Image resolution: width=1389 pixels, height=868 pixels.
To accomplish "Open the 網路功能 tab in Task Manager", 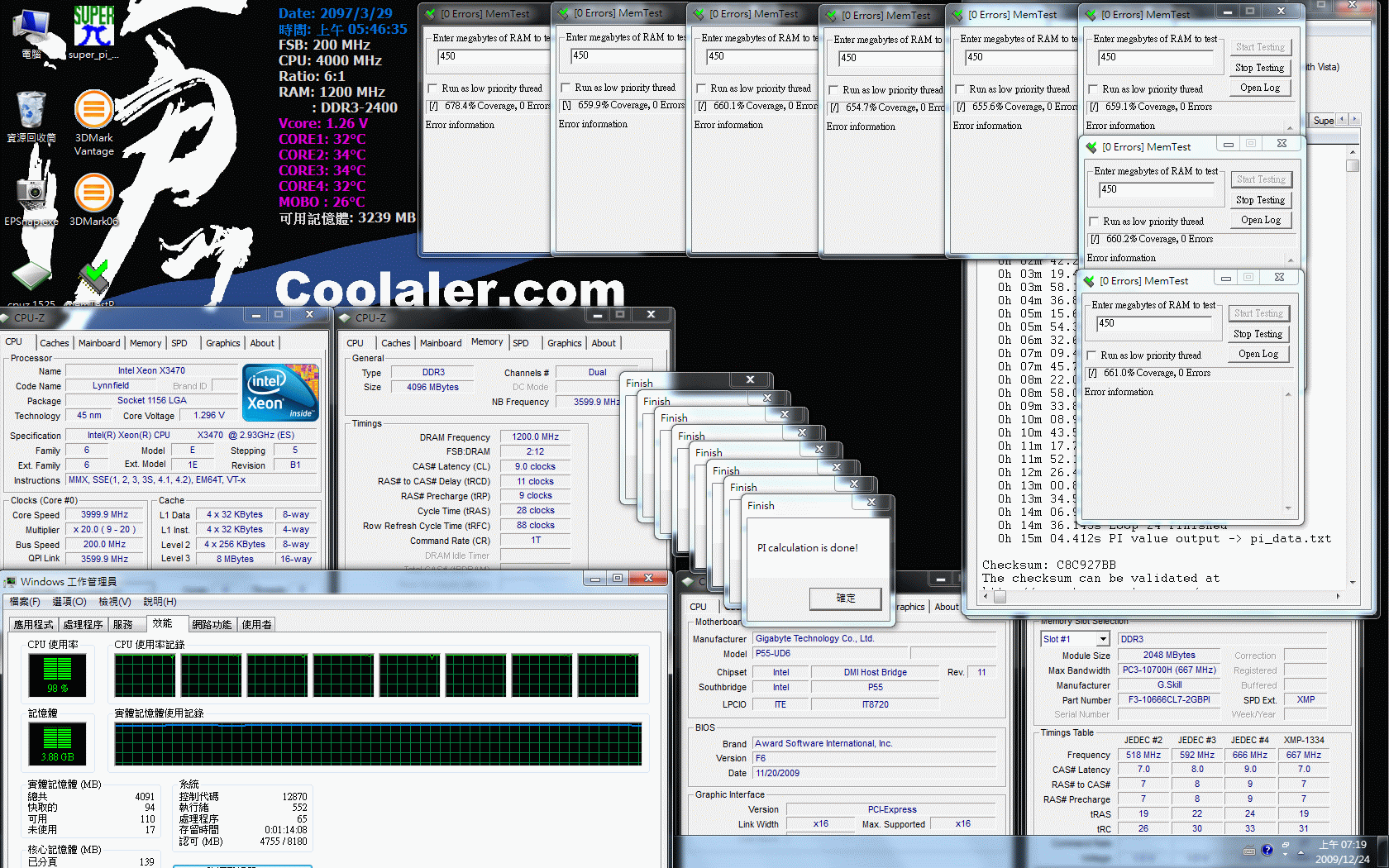I will pos(212,625).
